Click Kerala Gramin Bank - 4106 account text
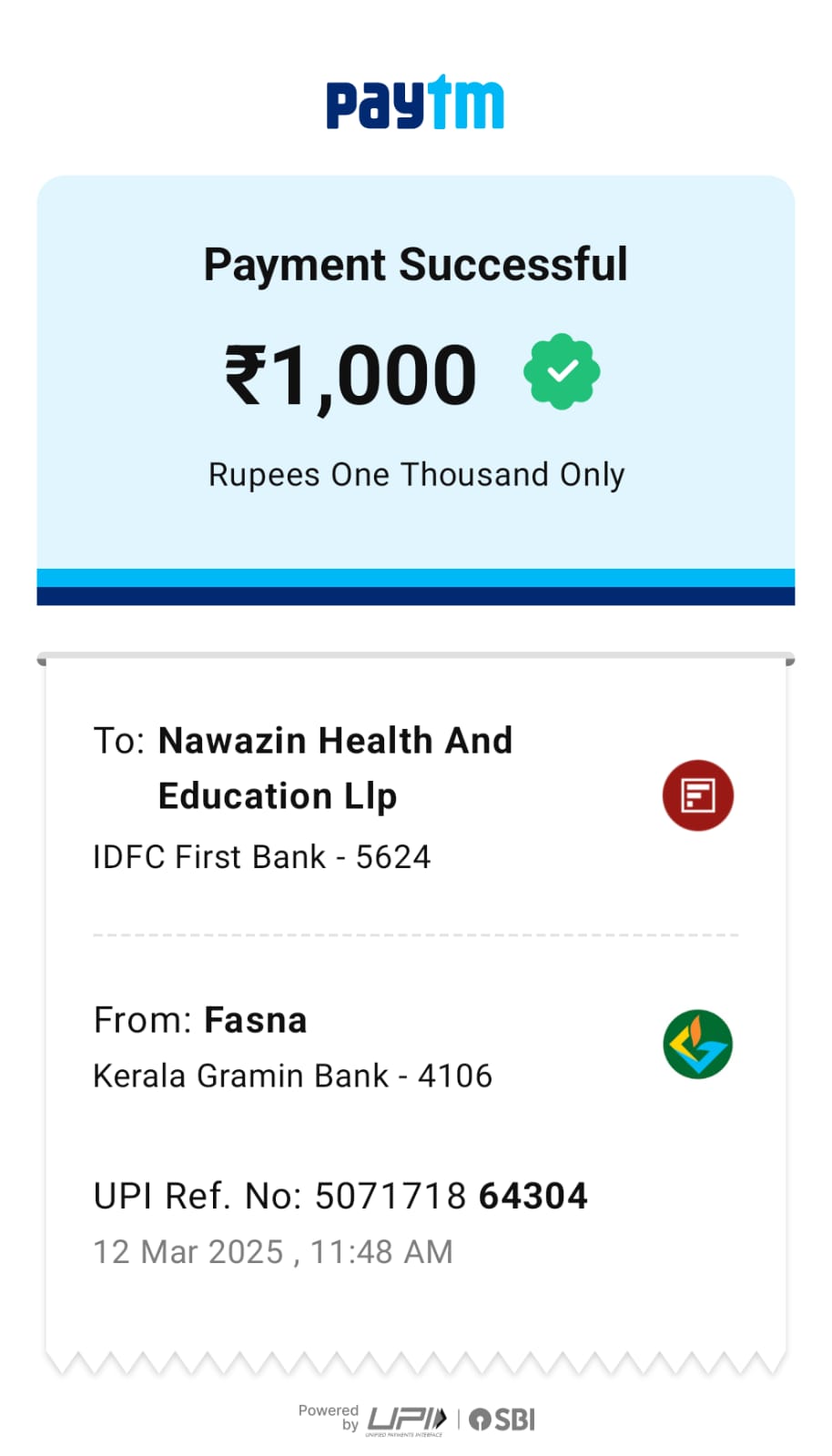 292,1076
